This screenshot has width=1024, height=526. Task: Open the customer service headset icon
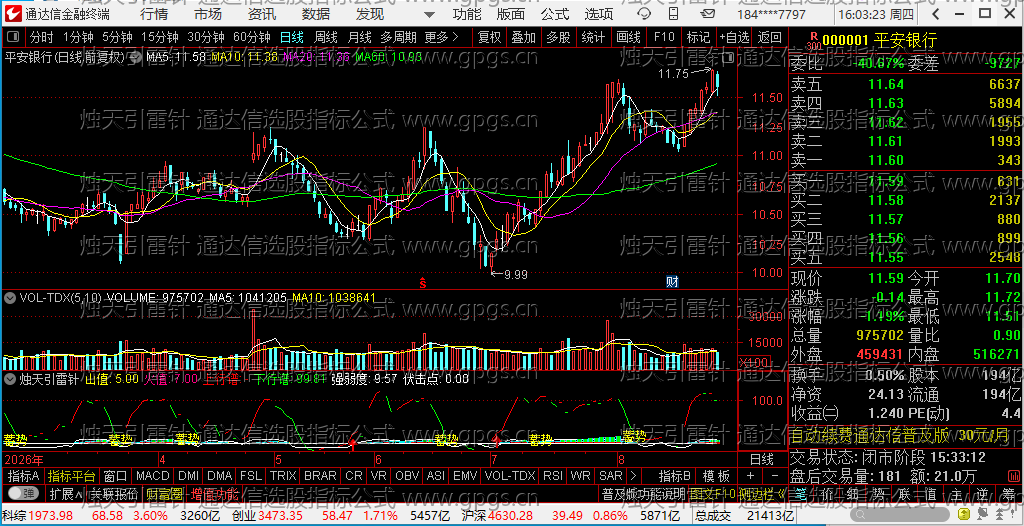point(644,14)
